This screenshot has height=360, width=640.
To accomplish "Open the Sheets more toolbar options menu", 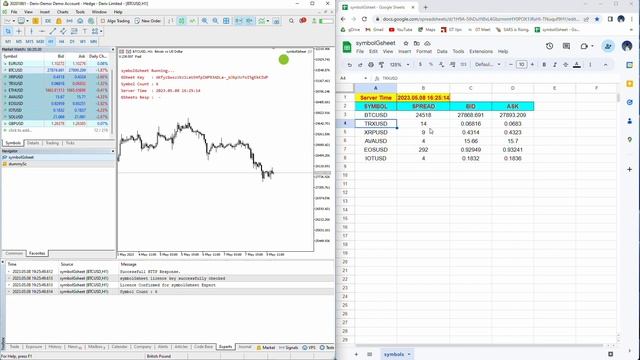I will click(590, 64).
